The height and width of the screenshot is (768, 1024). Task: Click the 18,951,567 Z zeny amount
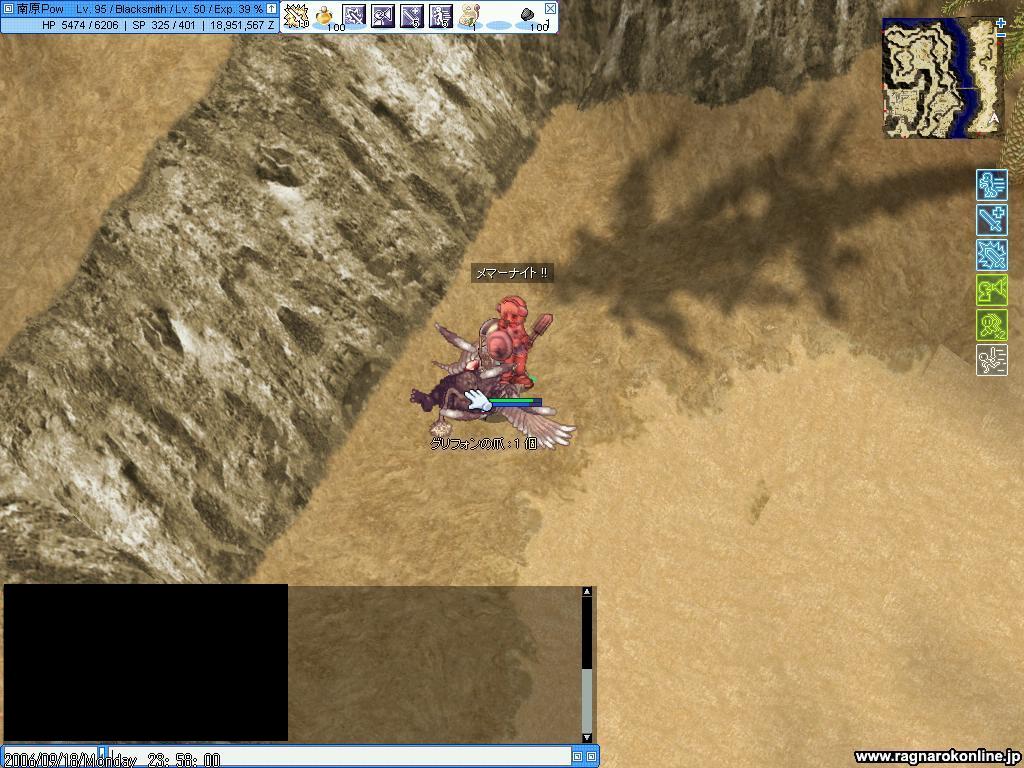(242, 25)
